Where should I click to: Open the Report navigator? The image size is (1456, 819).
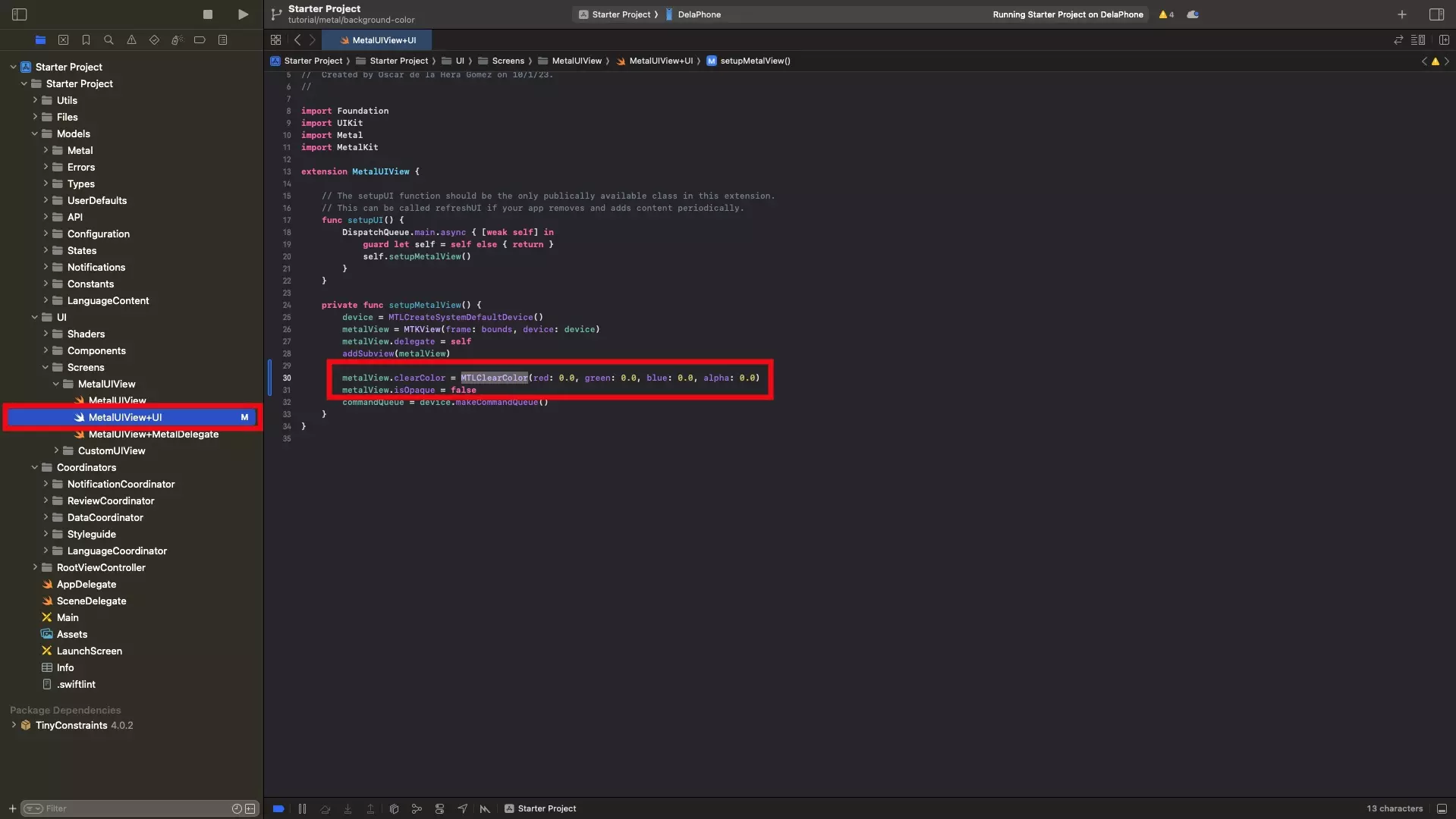tap(222, 39)
